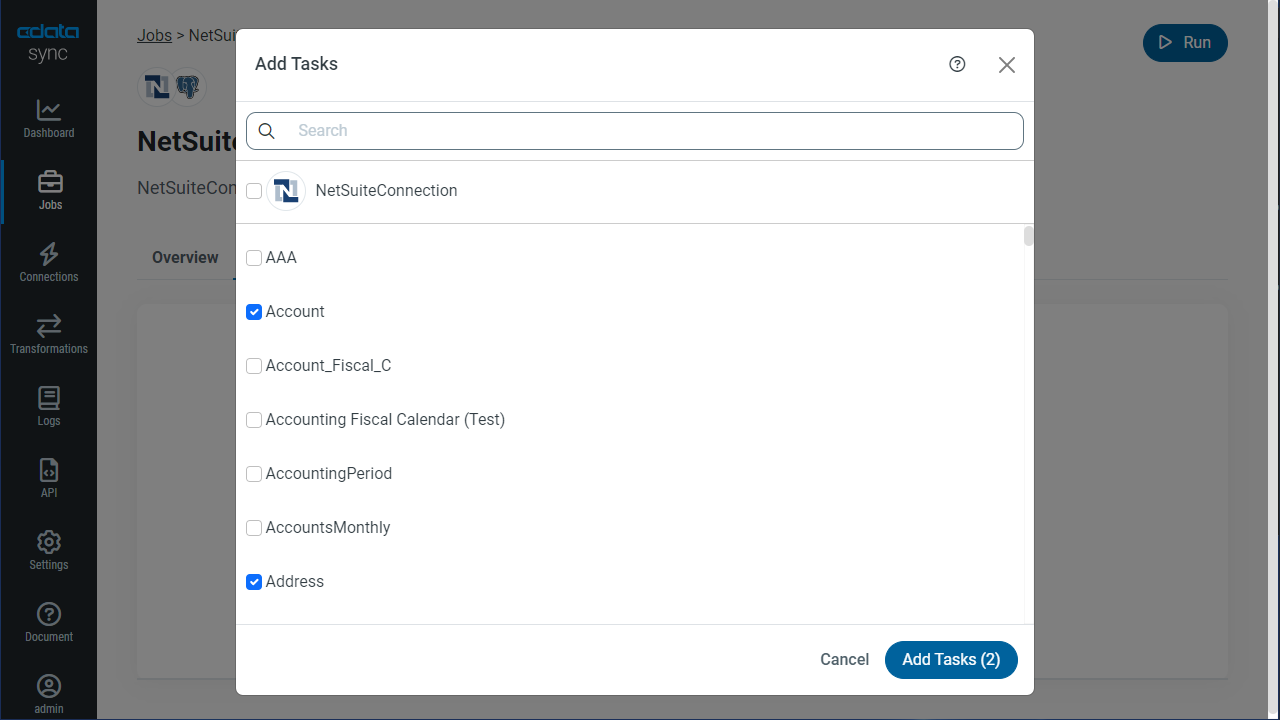
Task: Toggle the NetSuiteConnection select-all checkbox
Action: [x=254, y=191]
